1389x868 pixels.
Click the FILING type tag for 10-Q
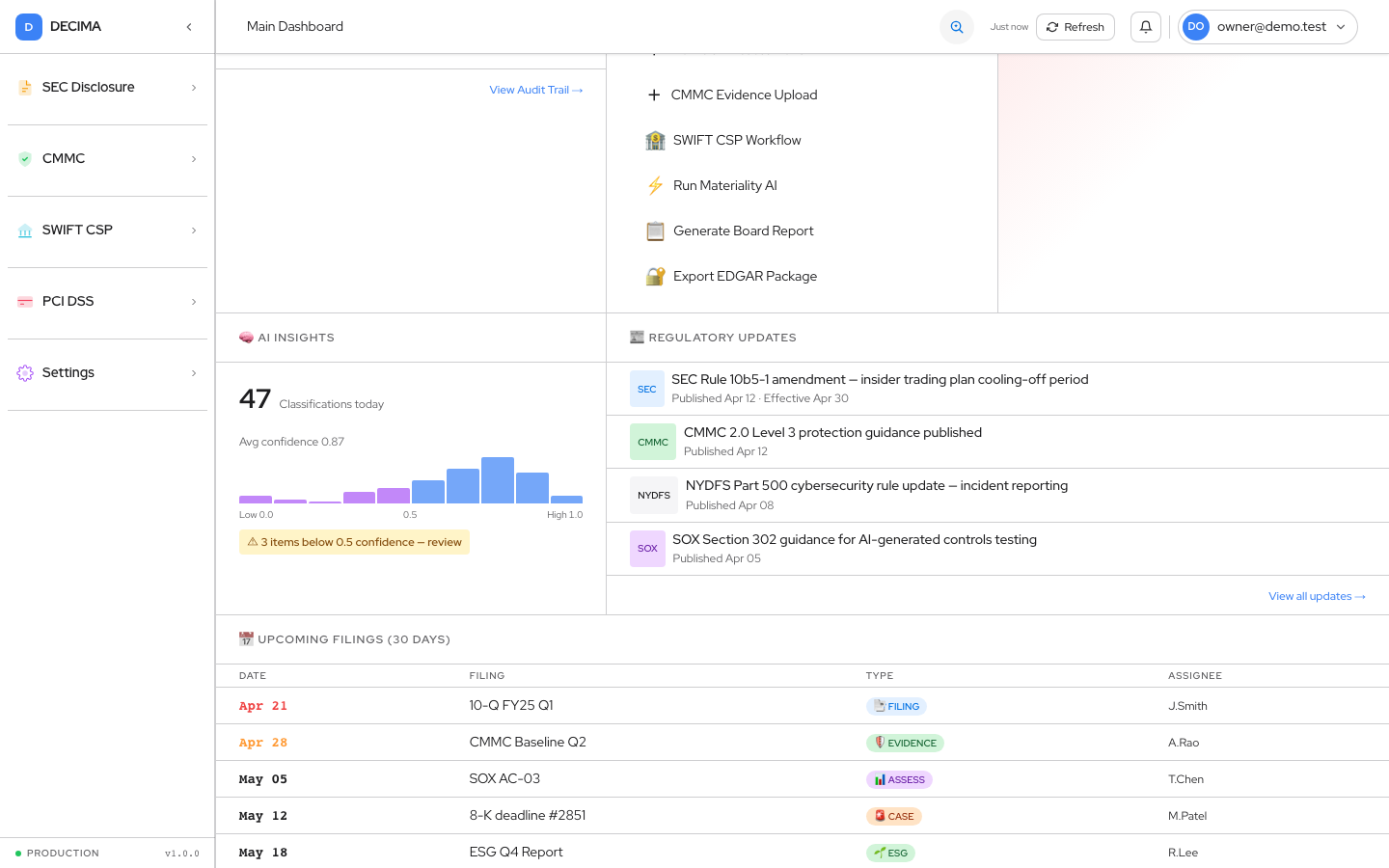point(896,706)
